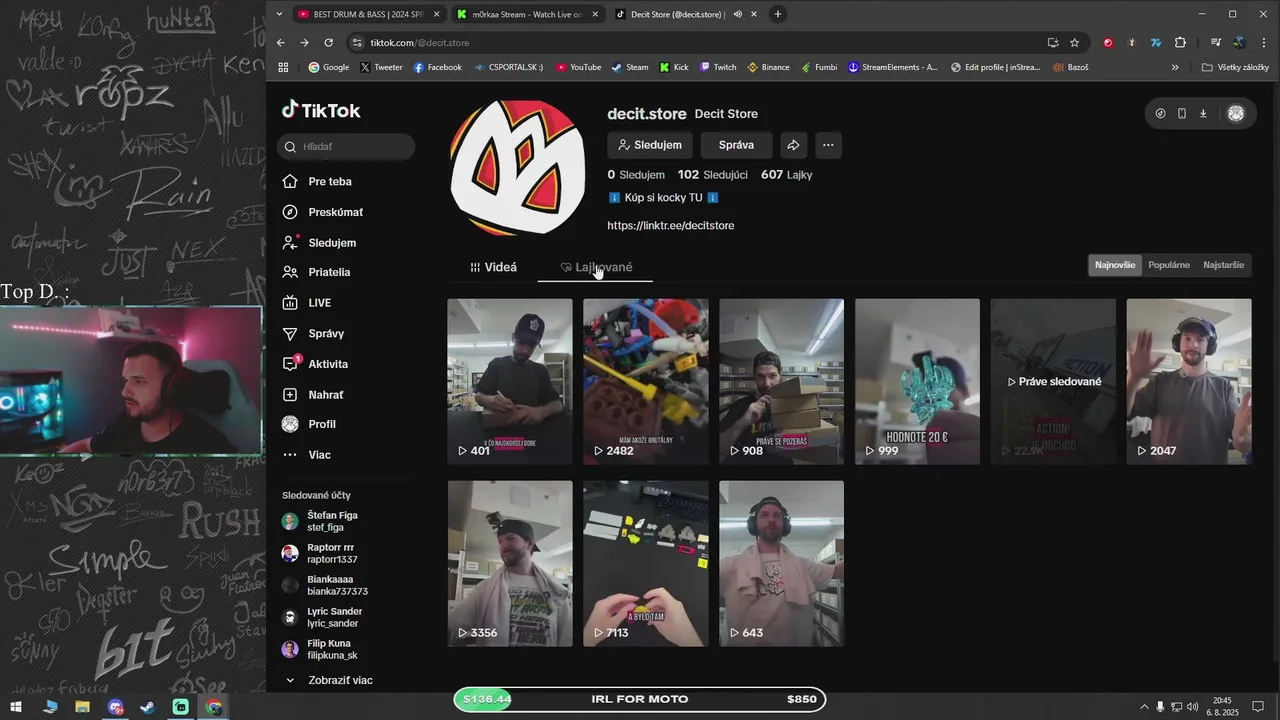Open the video with 401 views

(510, 381)
